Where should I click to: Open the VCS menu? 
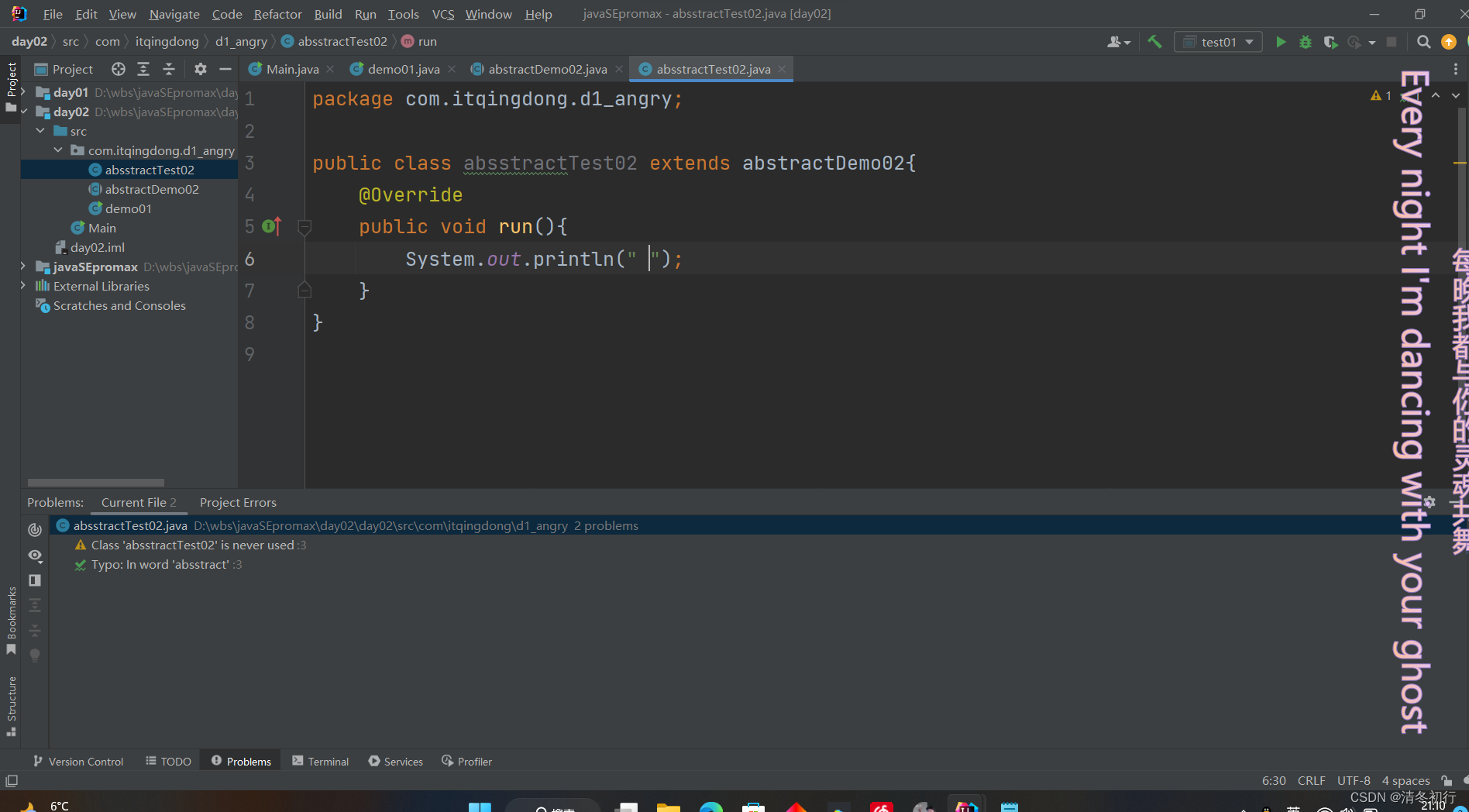pos(443,14)
